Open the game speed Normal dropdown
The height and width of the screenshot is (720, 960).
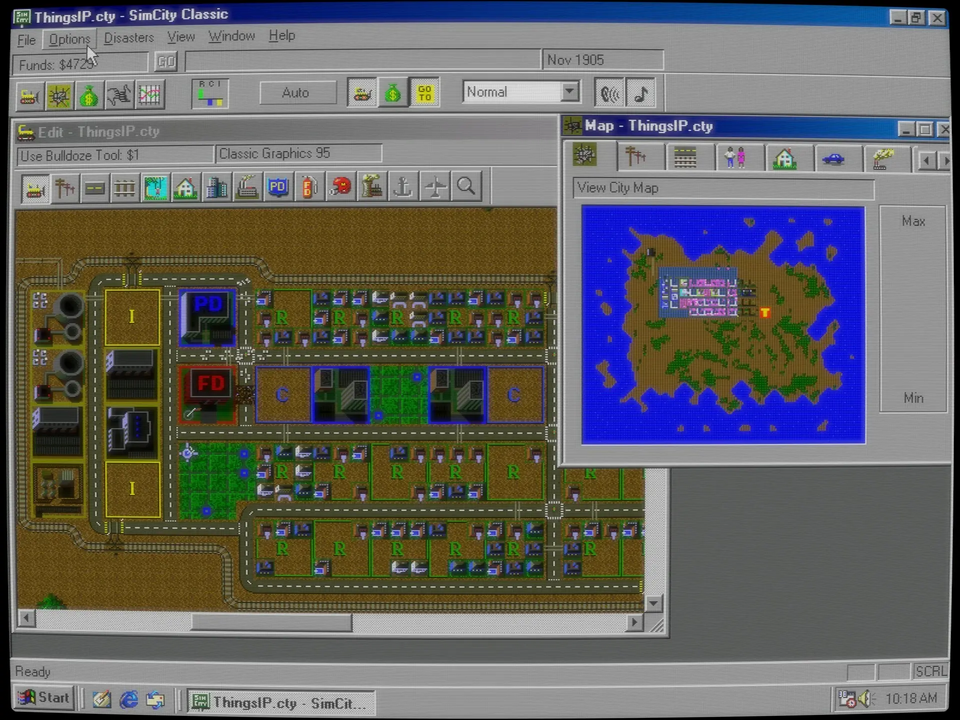[x=569, y=92]
